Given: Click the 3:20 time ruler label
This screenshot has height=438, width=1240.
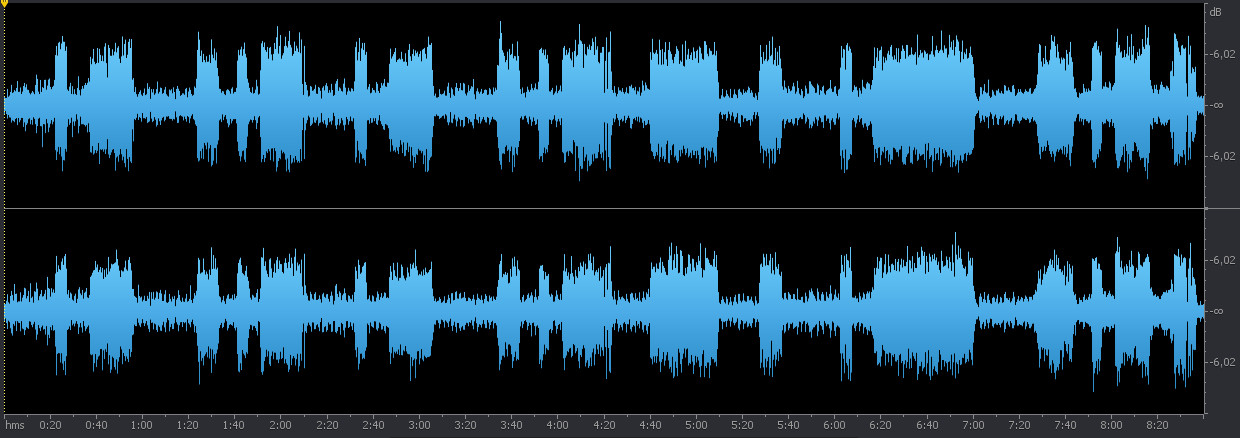Looking at the screenshot, I should [465, 424].
